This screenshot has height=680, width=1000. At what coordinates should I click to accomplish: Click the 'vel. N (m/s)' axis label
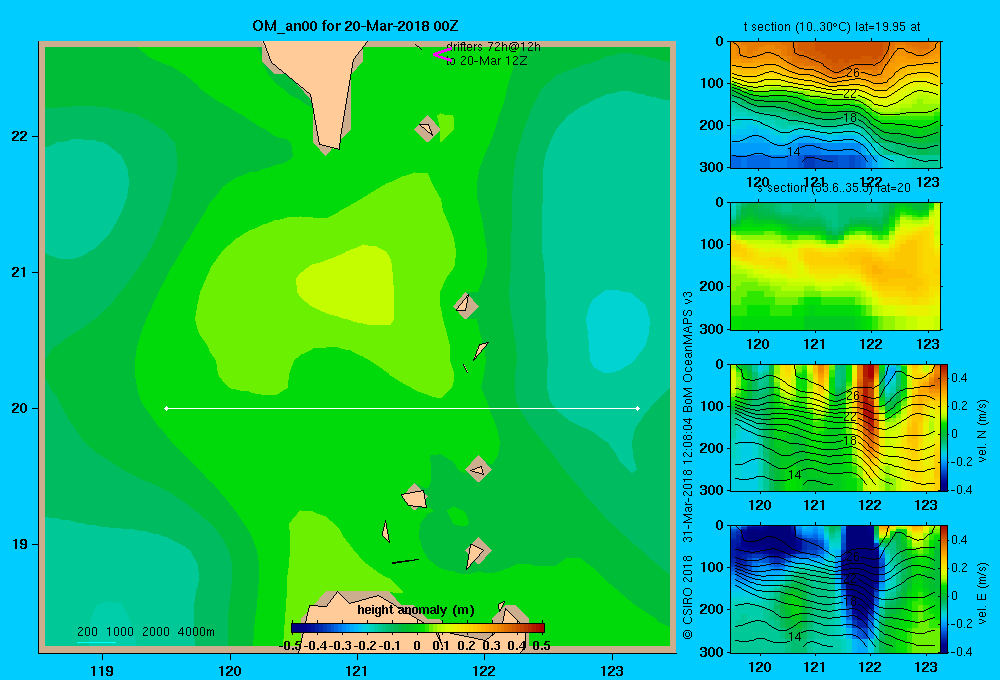click(x=982, y=431)
